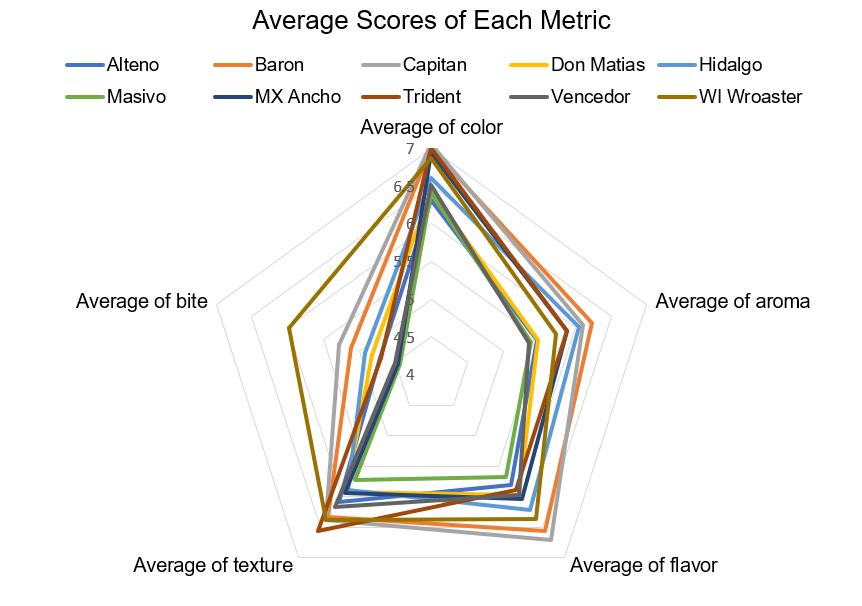Select the Hidalgo legend entry

pos(731,66)
